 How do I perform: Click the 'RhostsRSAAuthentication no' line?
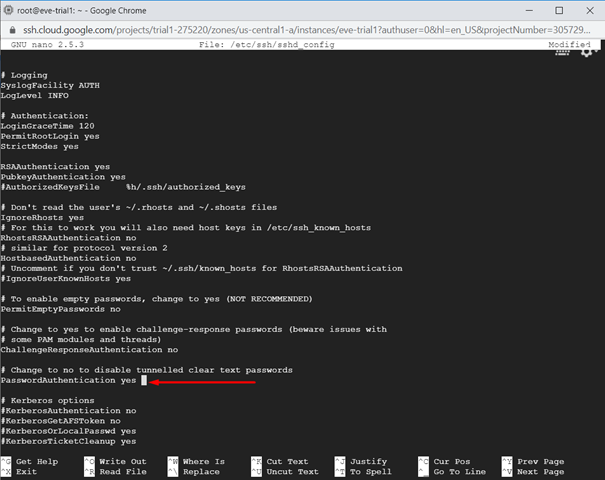click(x=68, y=238)
